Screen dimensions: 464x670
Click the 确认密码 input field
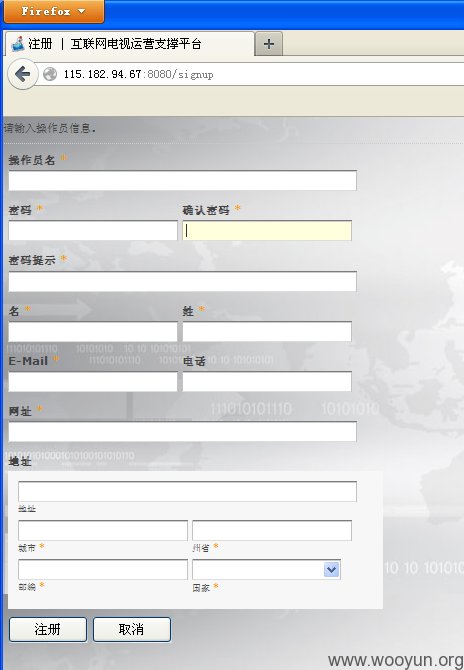tap(267, 230)
